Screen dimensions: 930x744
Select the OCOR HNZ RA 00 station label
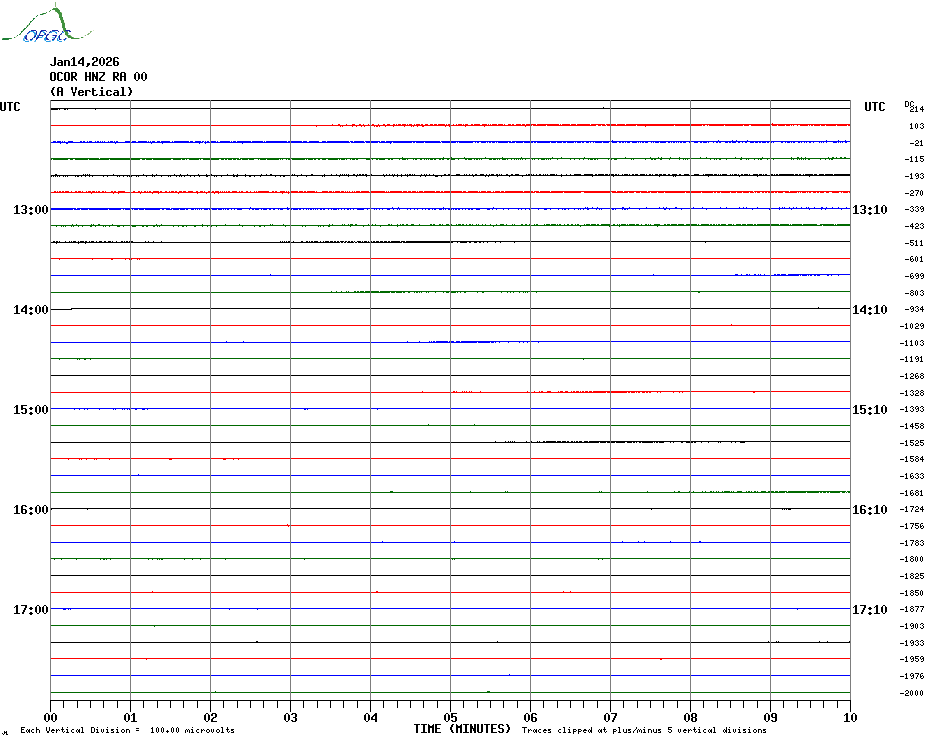click(98, 77)
